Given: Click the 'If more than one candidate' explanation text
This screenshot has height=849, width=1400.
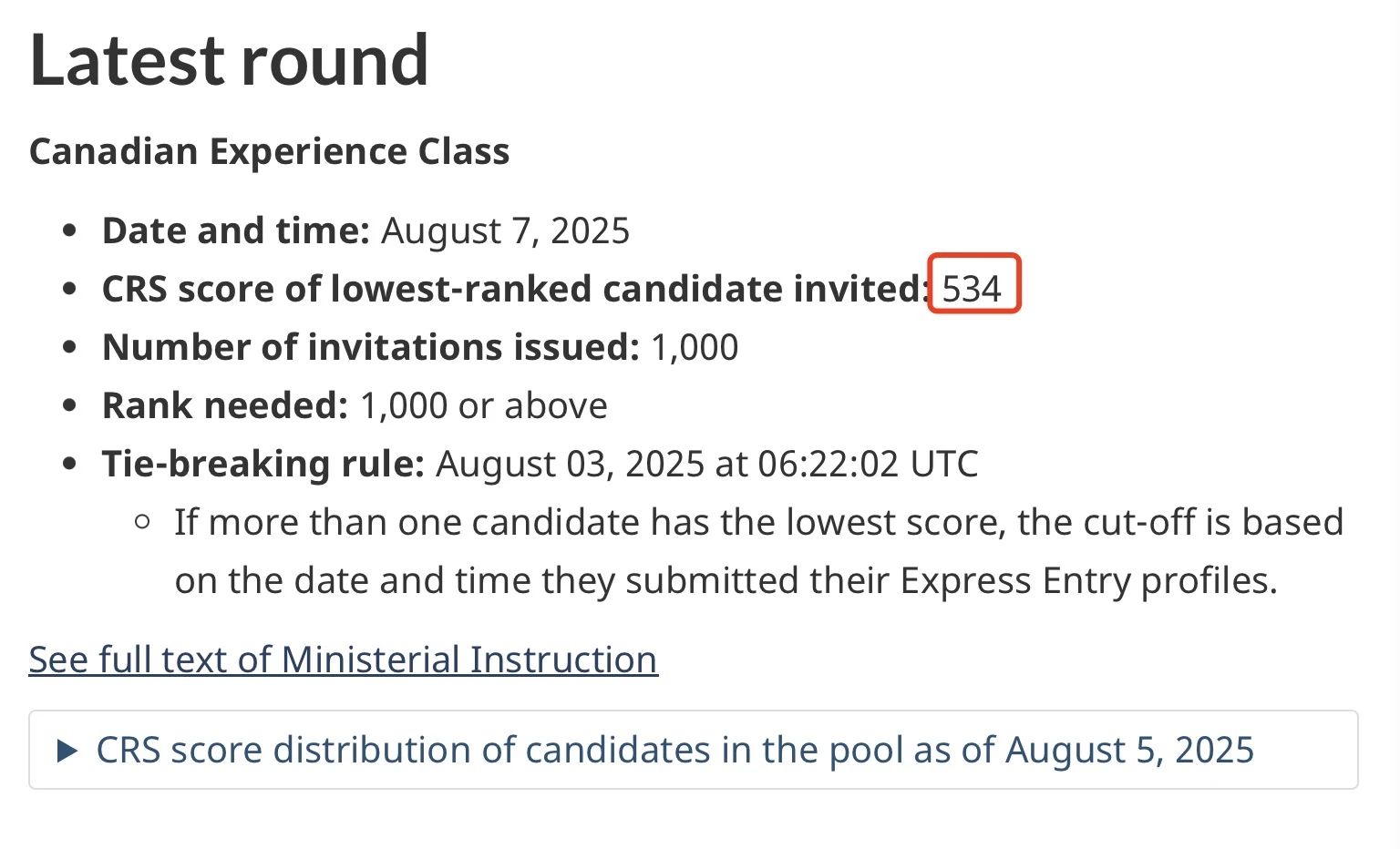Looking at the screenshot, I should 759,551.
